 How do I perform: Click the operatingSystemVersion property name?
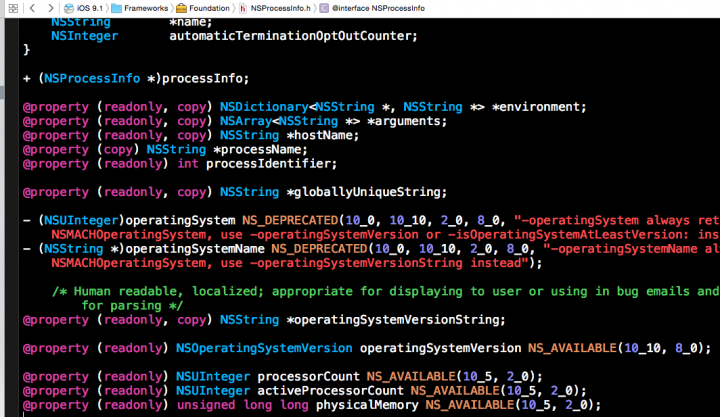pyautogui.click(x=440, y=349)
